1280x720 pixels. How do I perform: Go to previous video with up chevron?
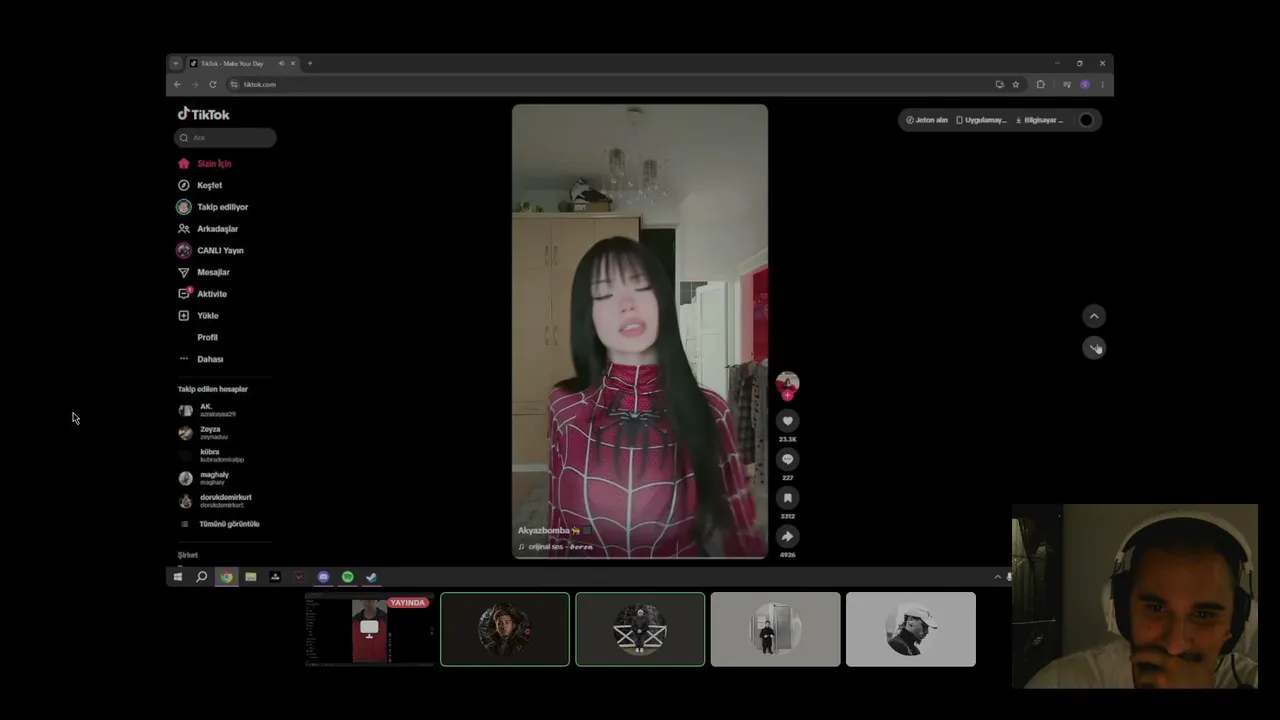(1094, 316)
